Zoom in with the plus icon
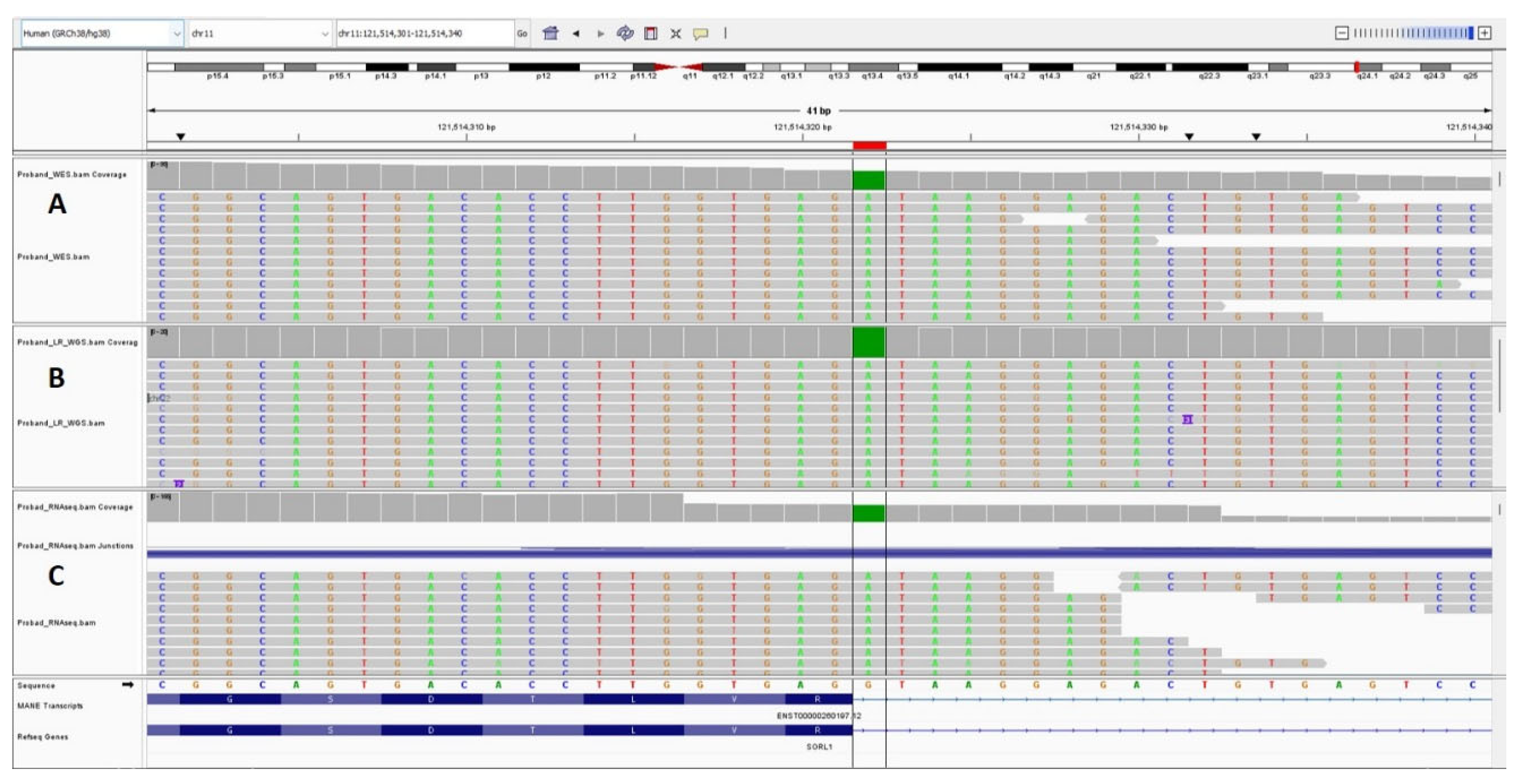 coord(1485,33)
